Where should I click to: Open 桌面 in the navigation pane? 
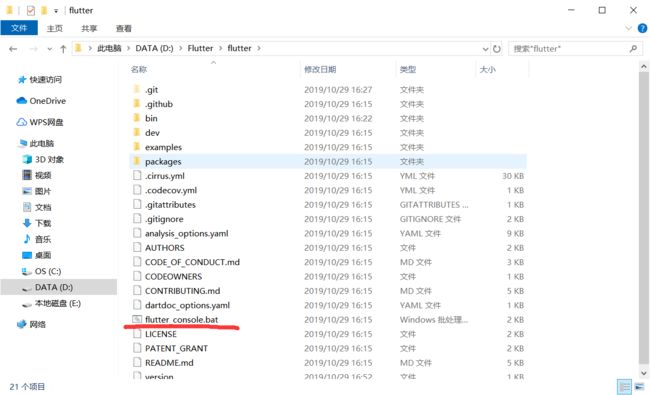point(43,255)
